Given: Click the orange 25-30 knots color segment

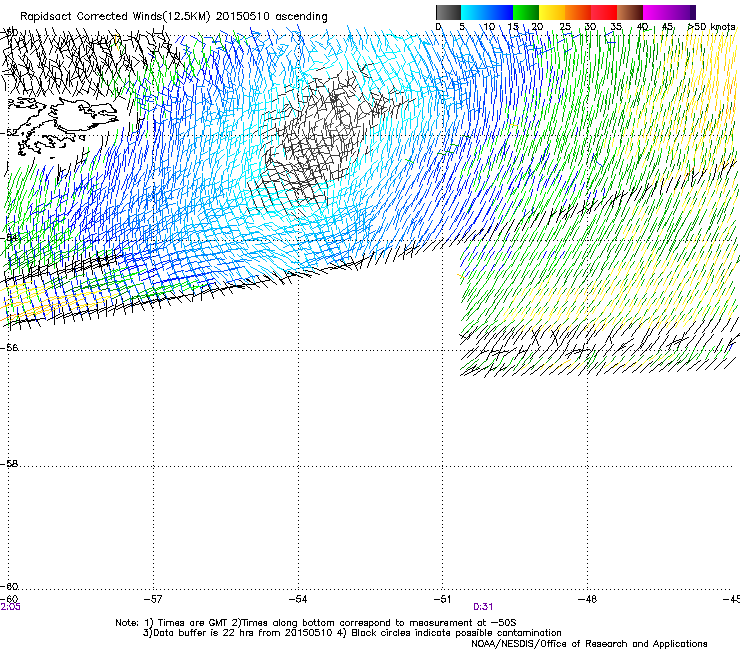Looking at the screenshot, I should [x=578, y=12].
